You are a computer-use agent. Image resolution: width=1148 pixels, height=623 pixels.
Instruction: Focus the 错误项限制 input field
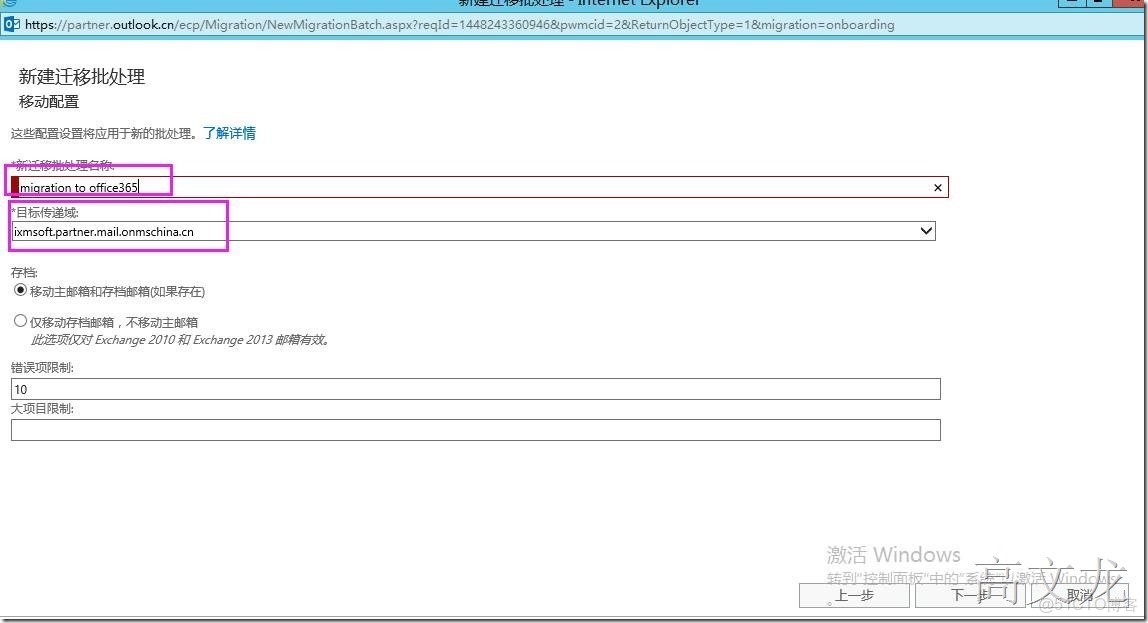(x=400, y=389)
